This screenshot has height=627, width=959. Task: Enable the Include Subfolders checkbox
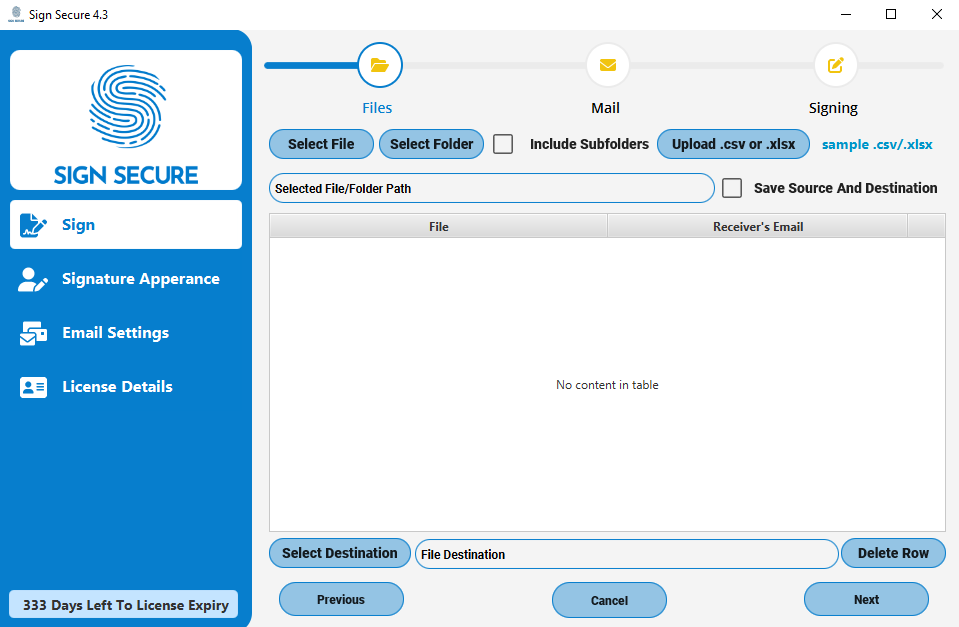[503, 144]
